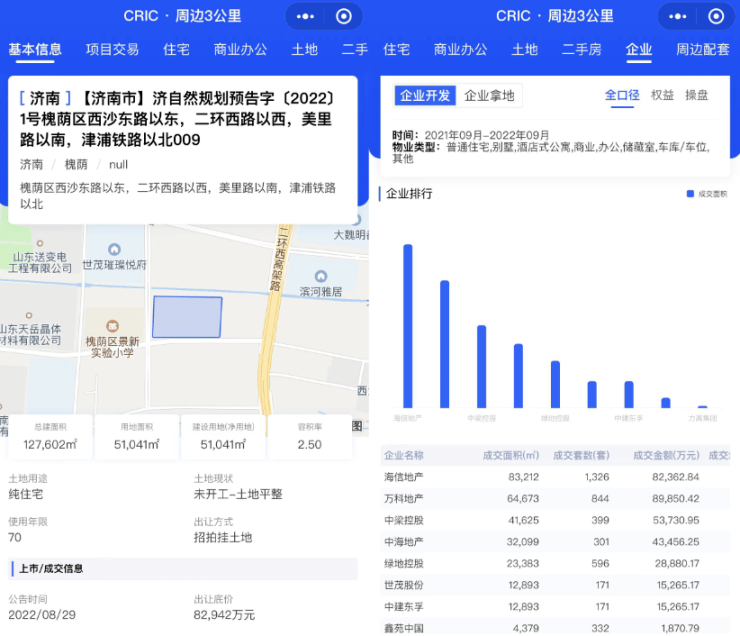Tap the close target icon in right panel

pyautogui.click(x=716, y=16)
